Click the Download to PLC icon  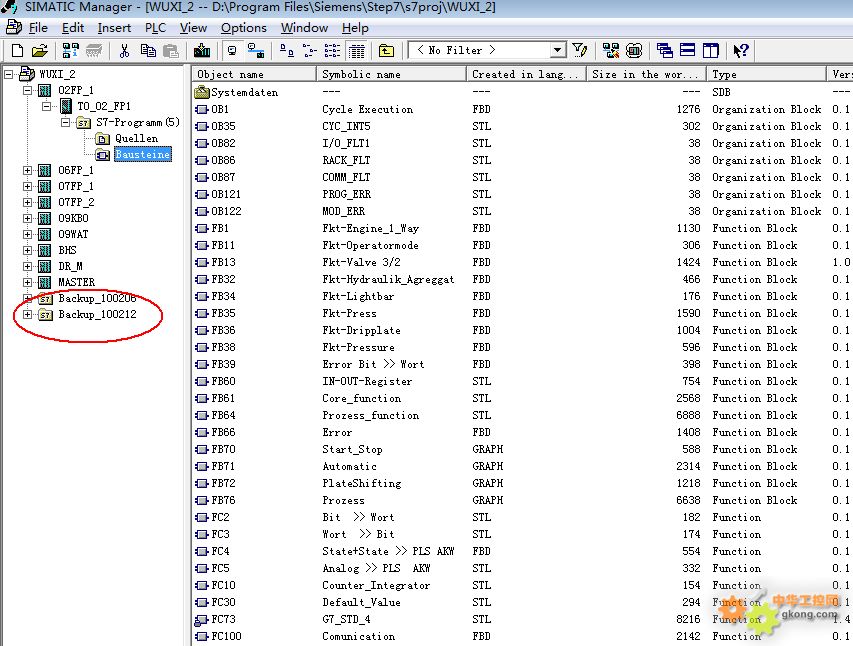pos(202,51)
